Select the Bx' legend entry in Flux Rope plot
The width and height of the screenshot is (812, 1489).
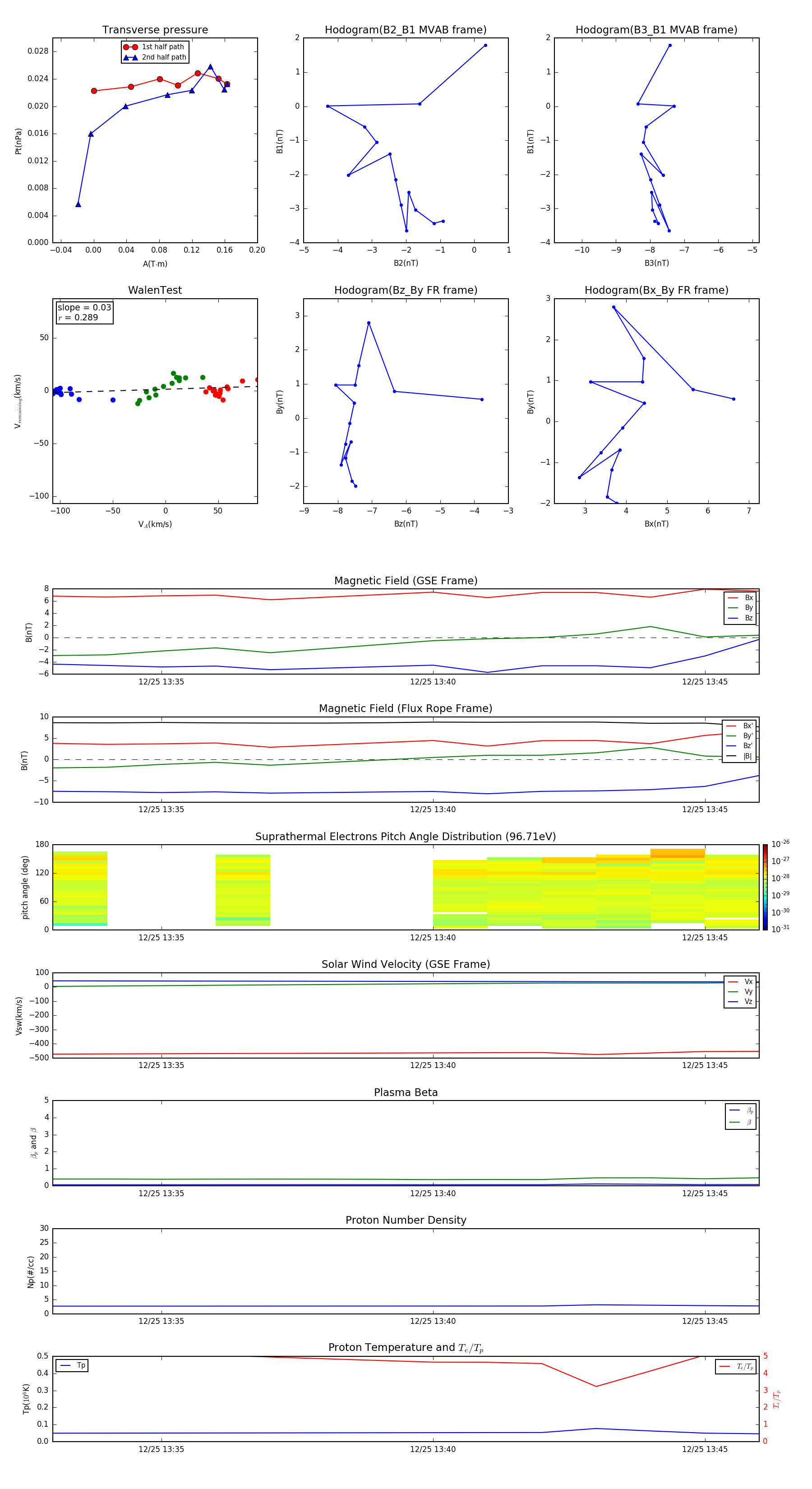[740, 726]
